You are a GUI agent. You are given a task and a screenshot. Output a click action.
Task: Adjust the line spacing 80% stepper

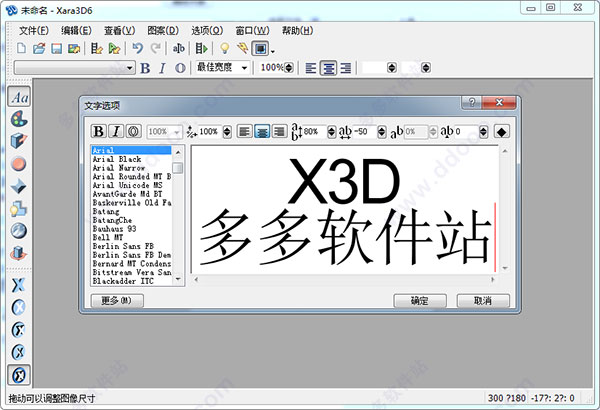[331, 132]
